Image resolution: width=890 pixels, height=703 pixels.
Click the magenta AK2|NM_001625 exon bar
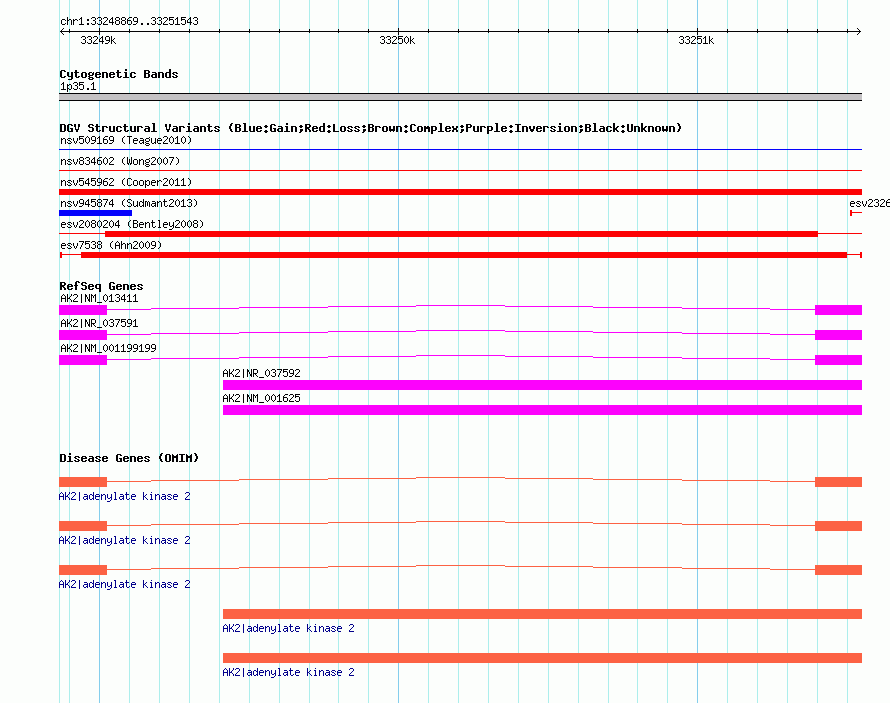(543, 410)
